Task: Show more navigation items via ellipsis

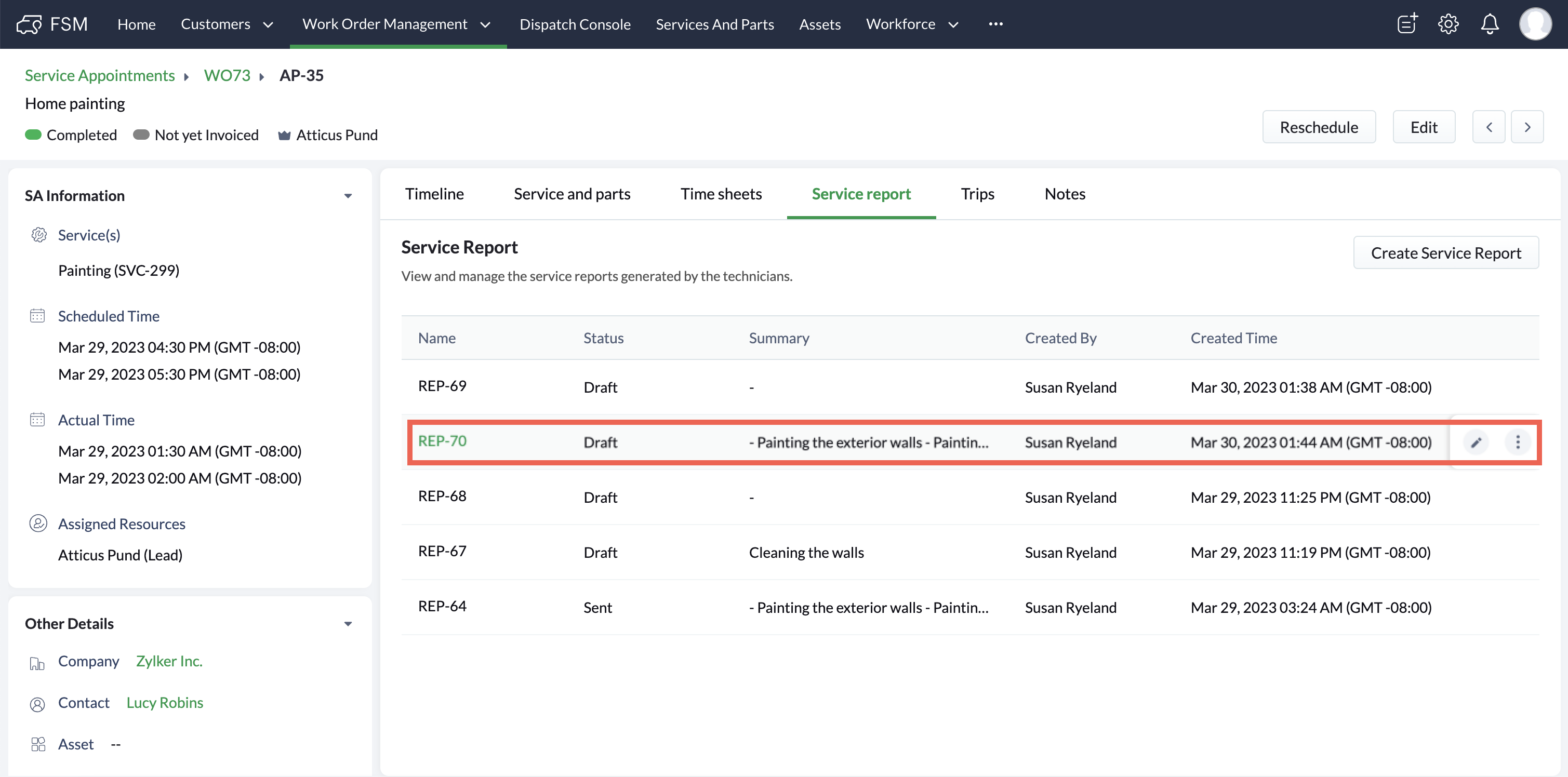Action: pos(995,24)
